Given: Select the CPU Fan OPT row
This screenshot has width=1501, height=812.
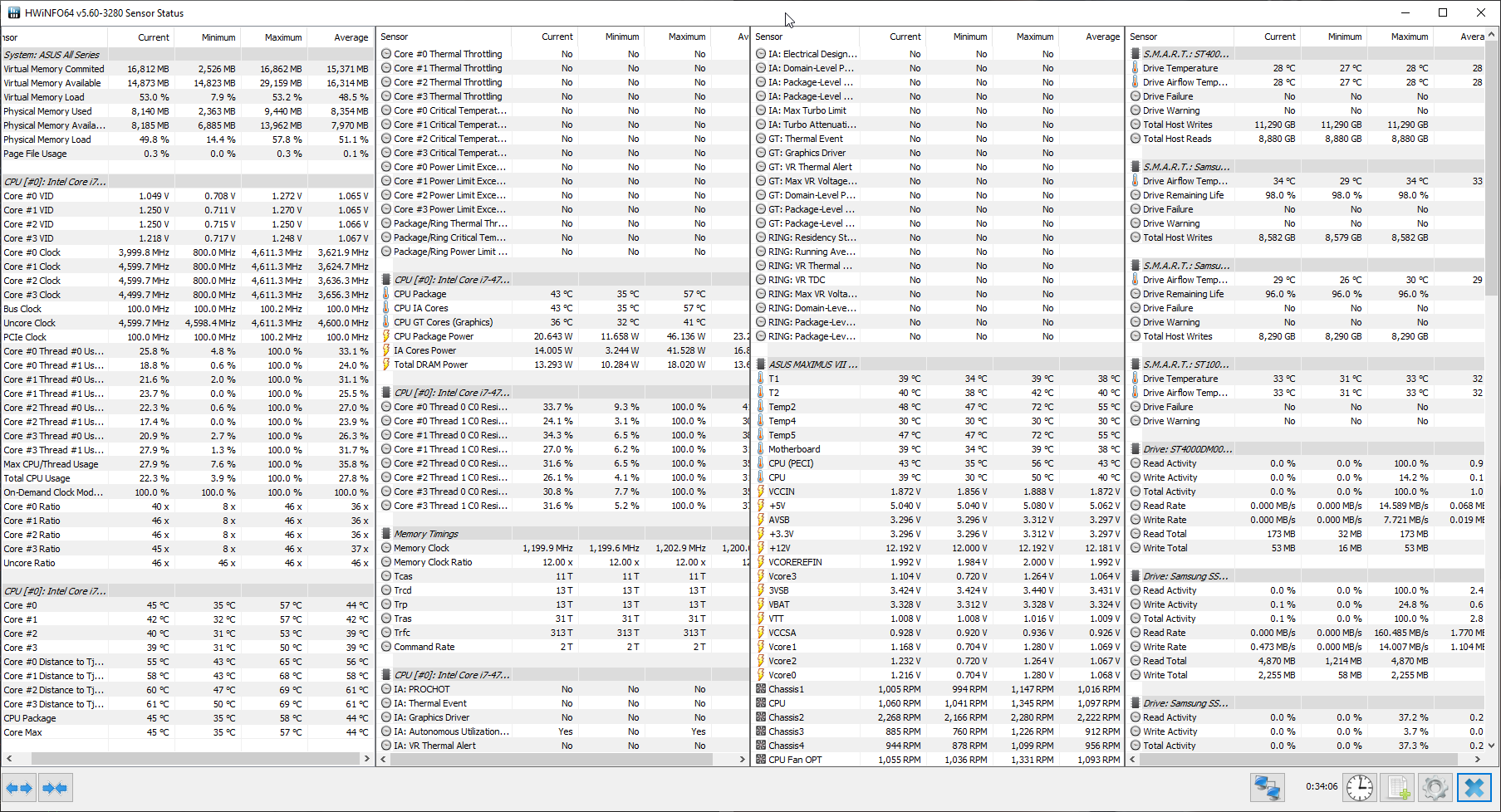Looking at the screenshot, I should click(x=795, y=760).
